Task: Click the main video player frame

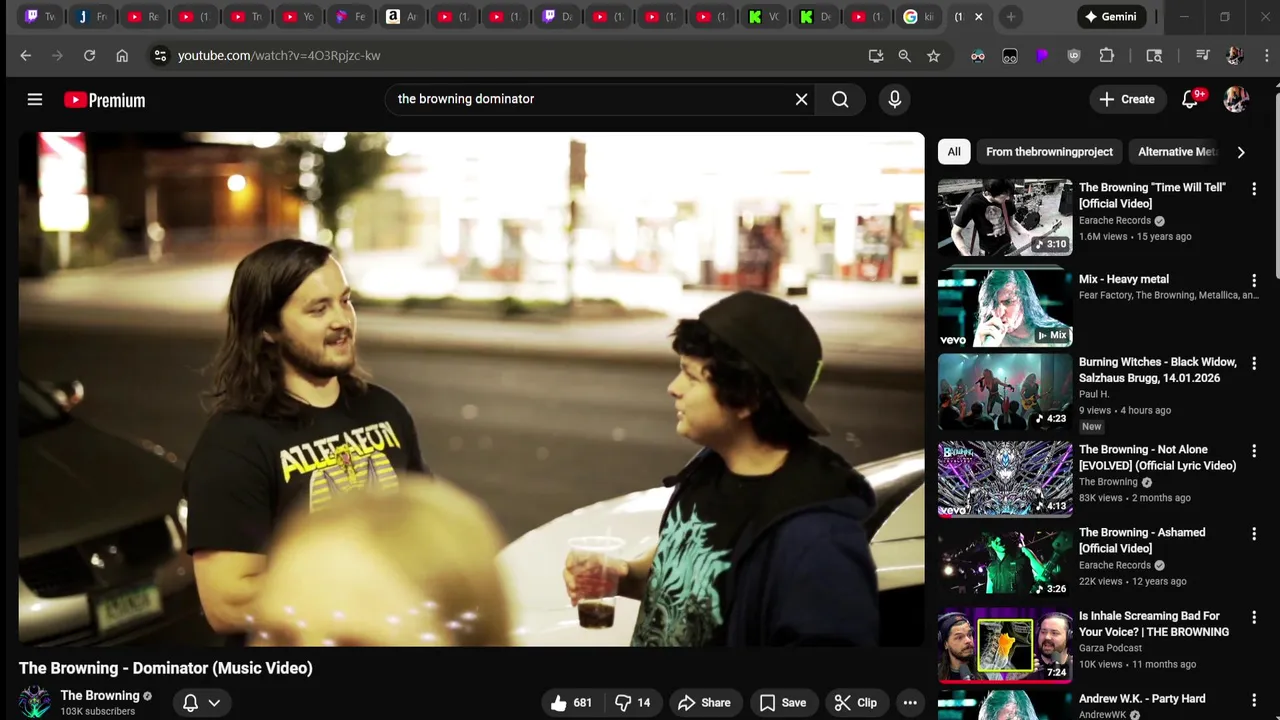Action: [471, 389]
